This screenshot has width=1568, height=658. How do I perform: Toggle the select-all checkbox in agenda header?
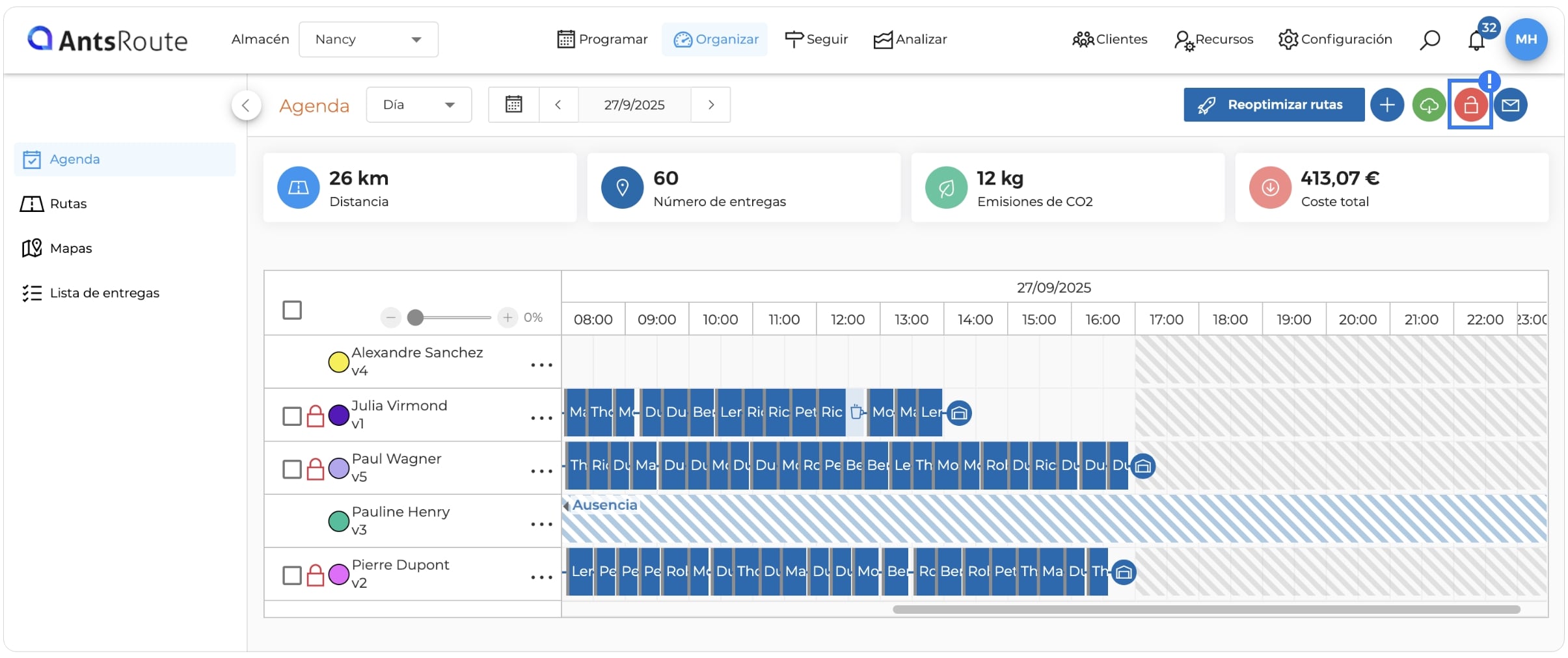tap(292, 310)
